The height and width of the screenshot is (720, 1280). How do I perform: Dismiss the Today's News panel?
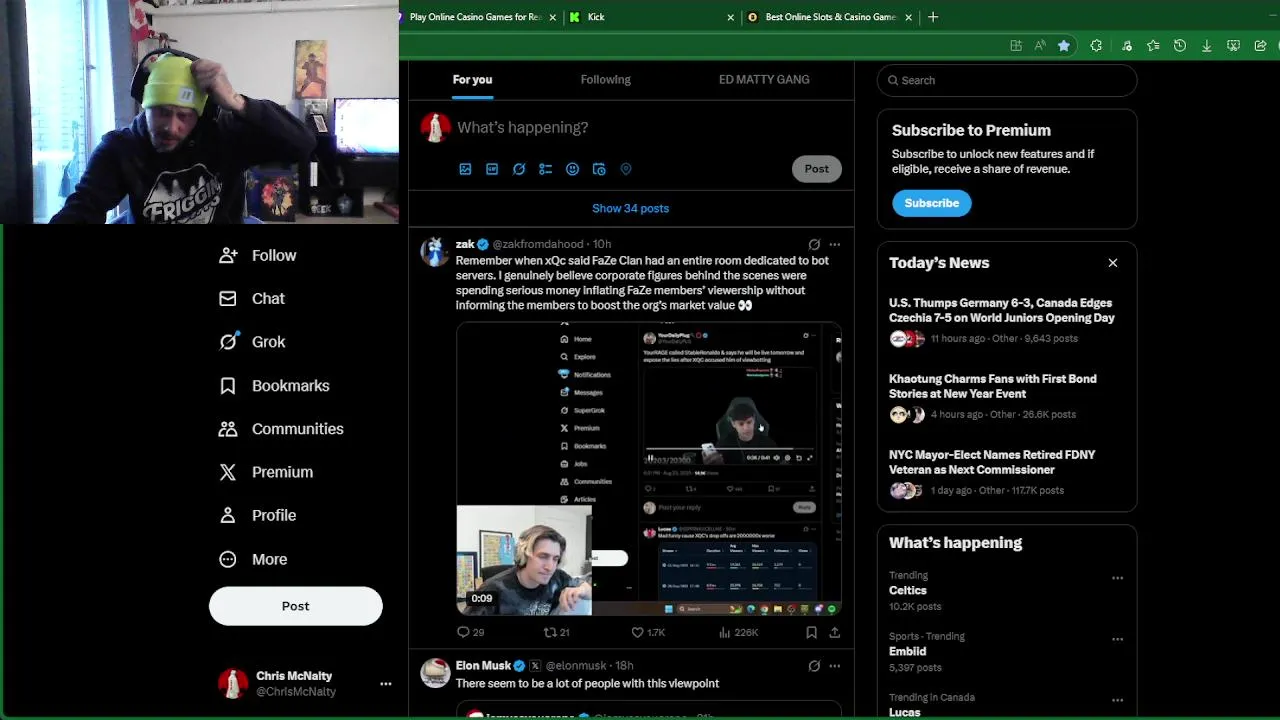coord(1113,263)
